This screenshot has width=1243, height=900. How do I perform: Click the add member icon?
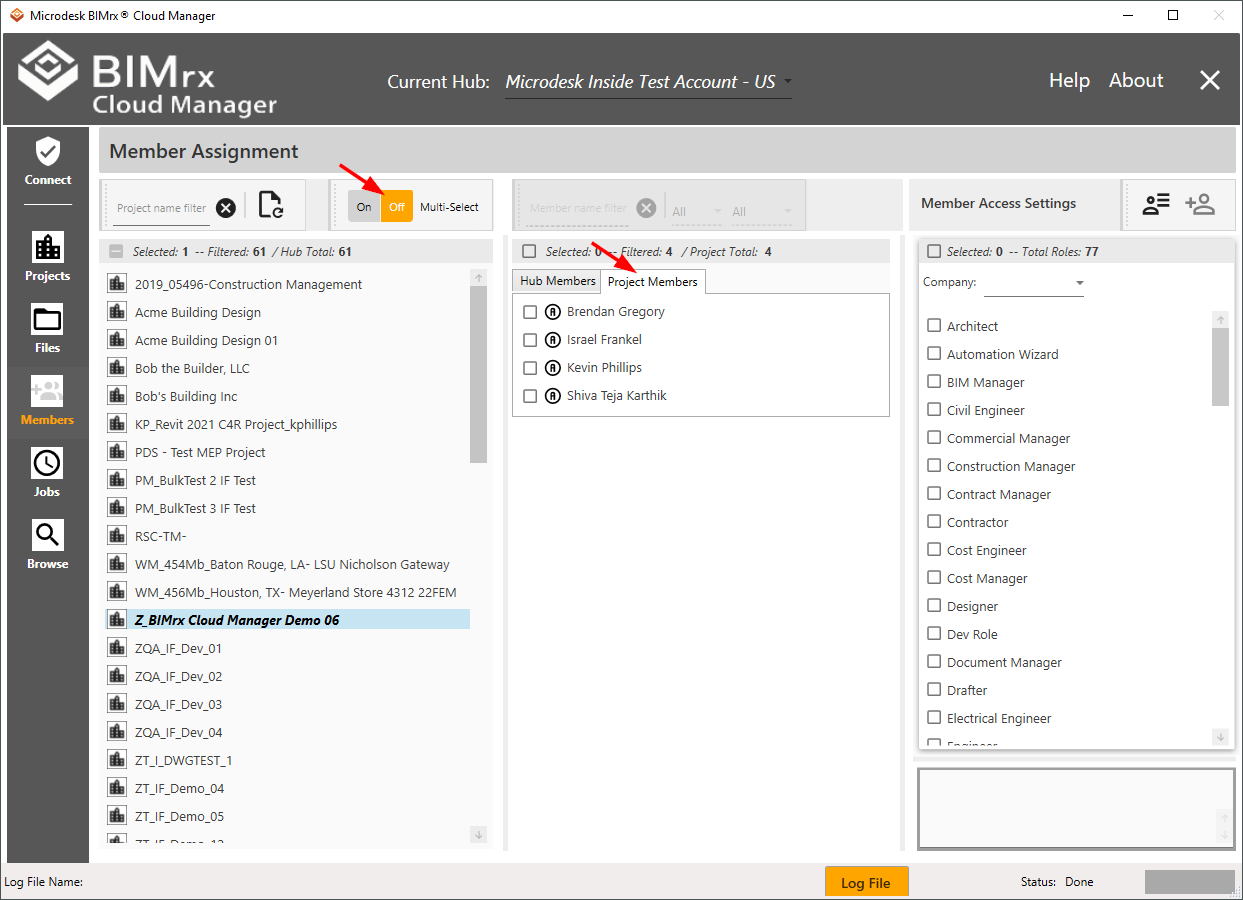pos(1200,204)
